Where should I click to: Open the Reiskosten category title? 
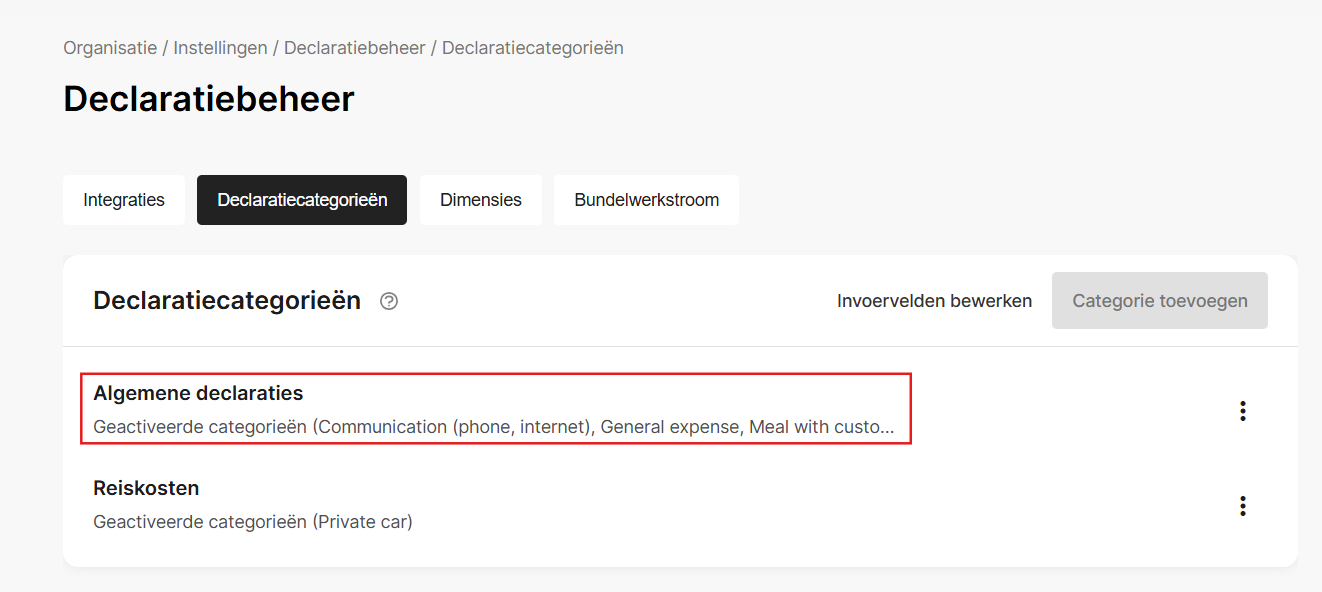coord(146,488)
